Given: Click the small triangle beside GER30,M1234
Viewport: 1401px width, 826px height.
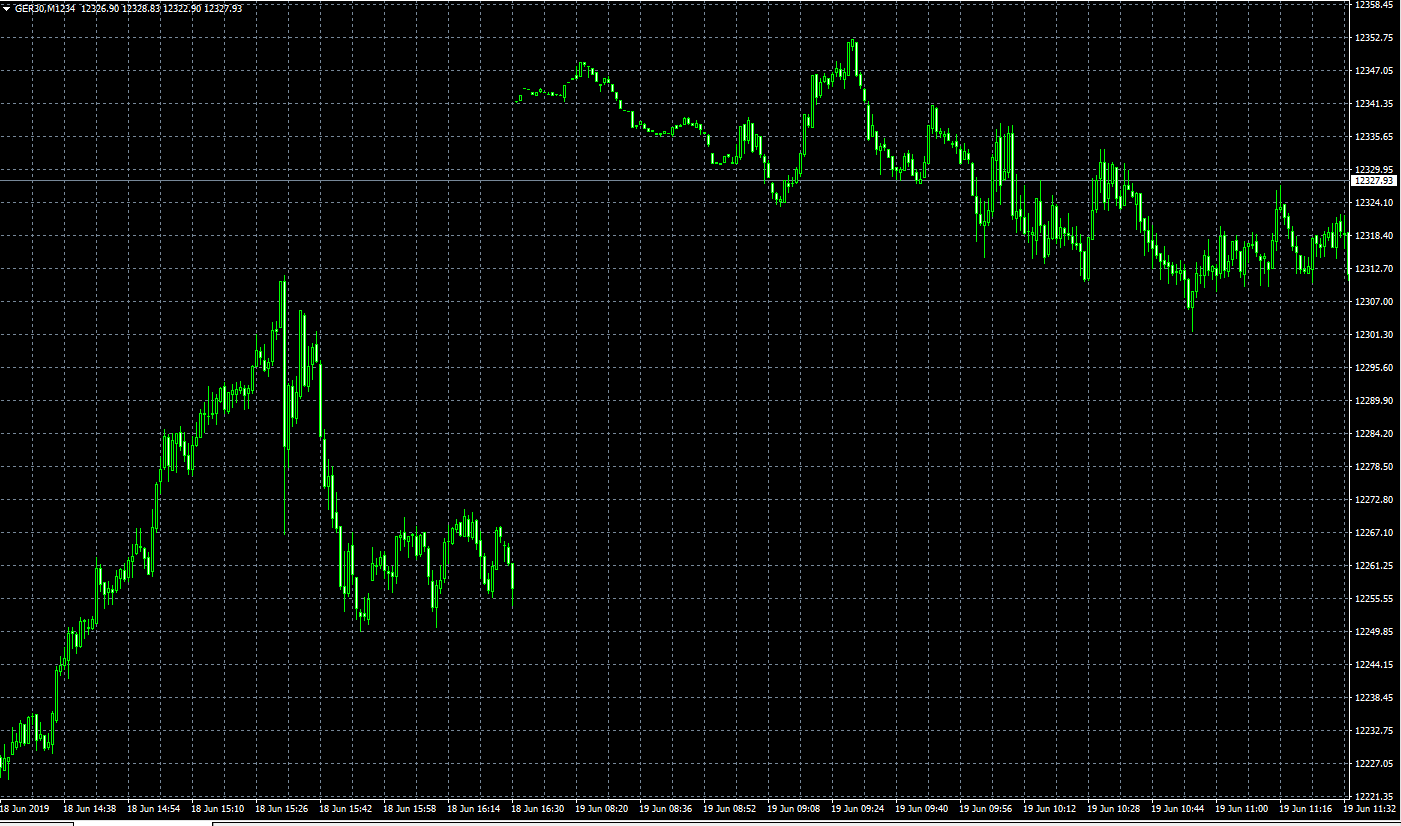Looking at the screenshot, I should pos(6,8).
